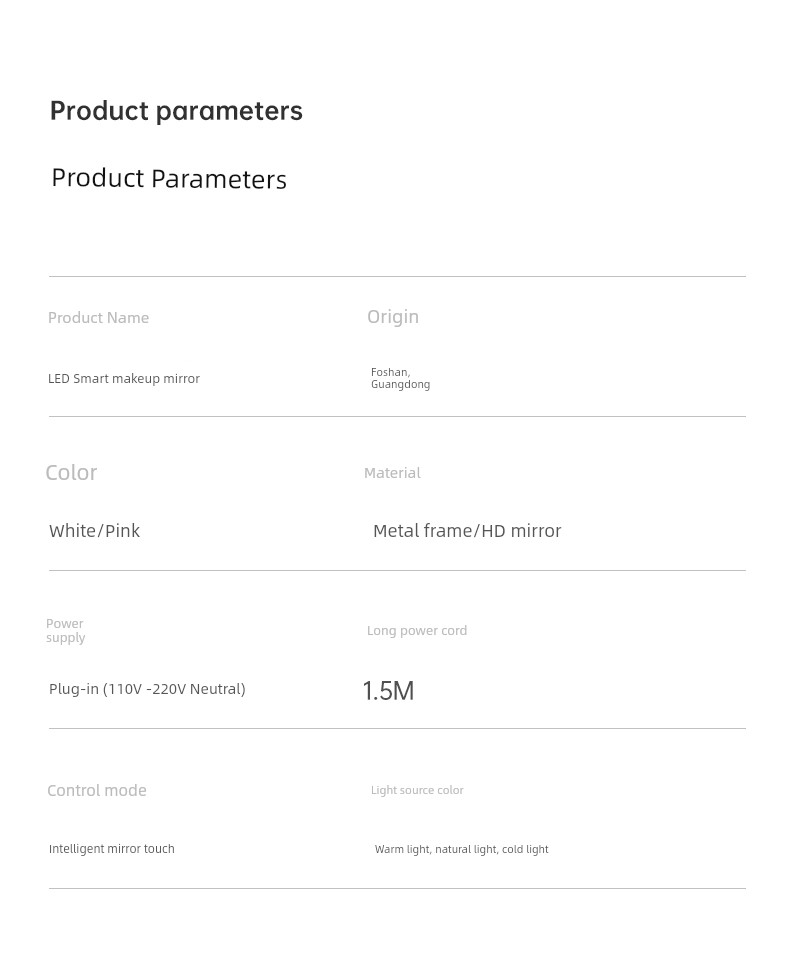Select the 'Material' label
Screen dimensions: 790x964
[x=392, y=473]
